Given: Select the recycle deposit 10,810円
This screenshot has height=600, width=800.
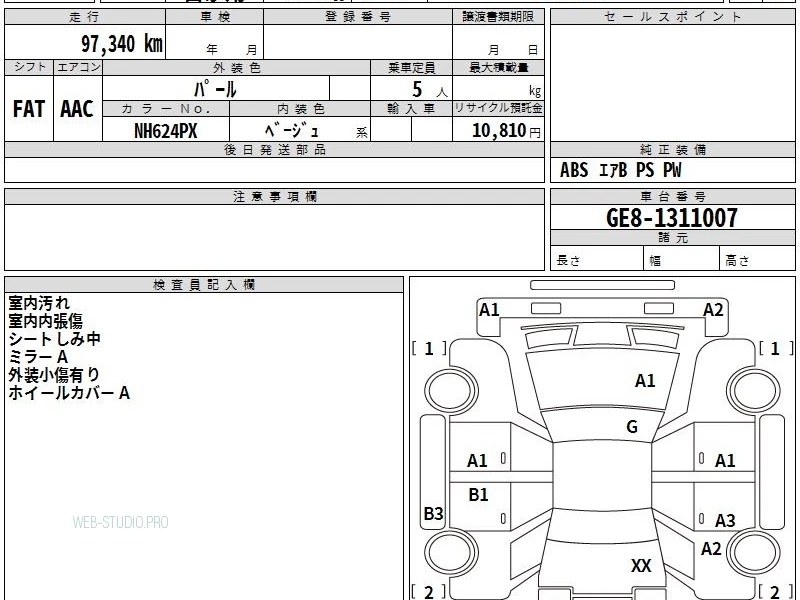Looking at the screenshot, I should [x=506, y=131].
